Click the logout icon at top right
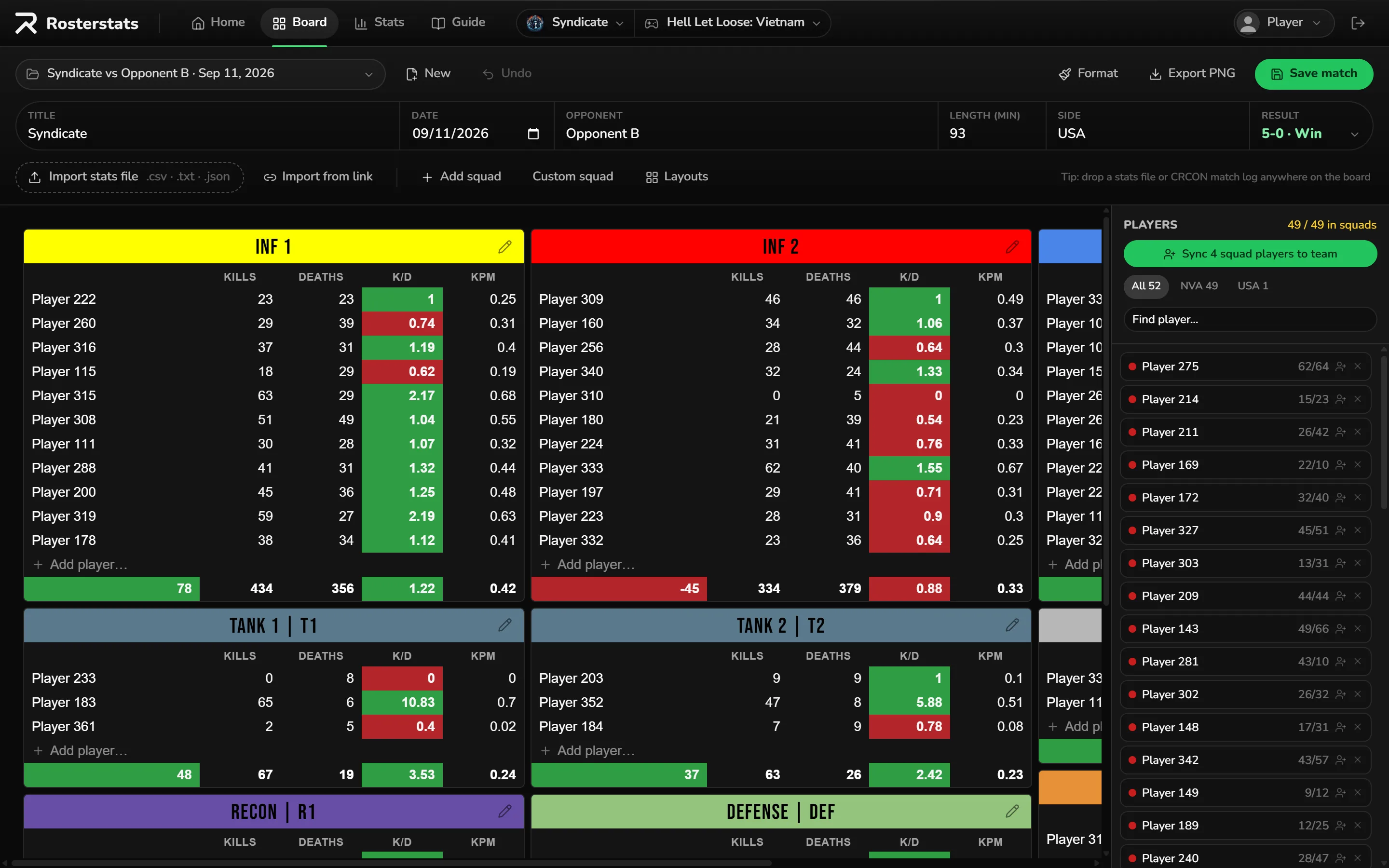 click(1358, 23)
